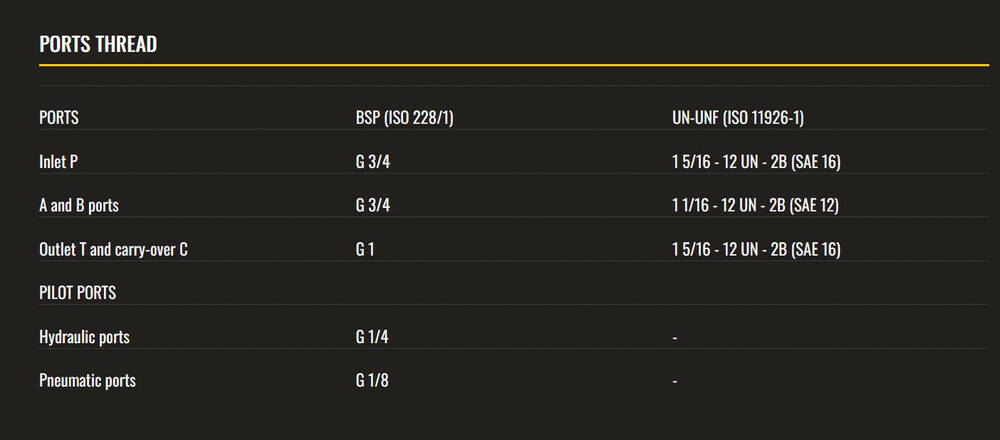Click the 1 1/16 - 12 UN - 2B (SAE 12) value
The height and width of the screenshot is (440, 1000).
coord(755,206)
